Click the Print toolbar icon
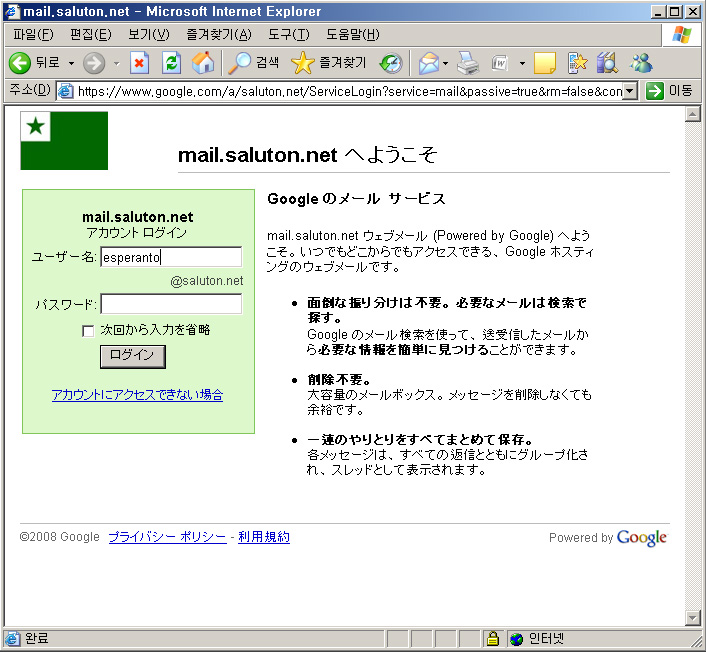 pos(468,63)
